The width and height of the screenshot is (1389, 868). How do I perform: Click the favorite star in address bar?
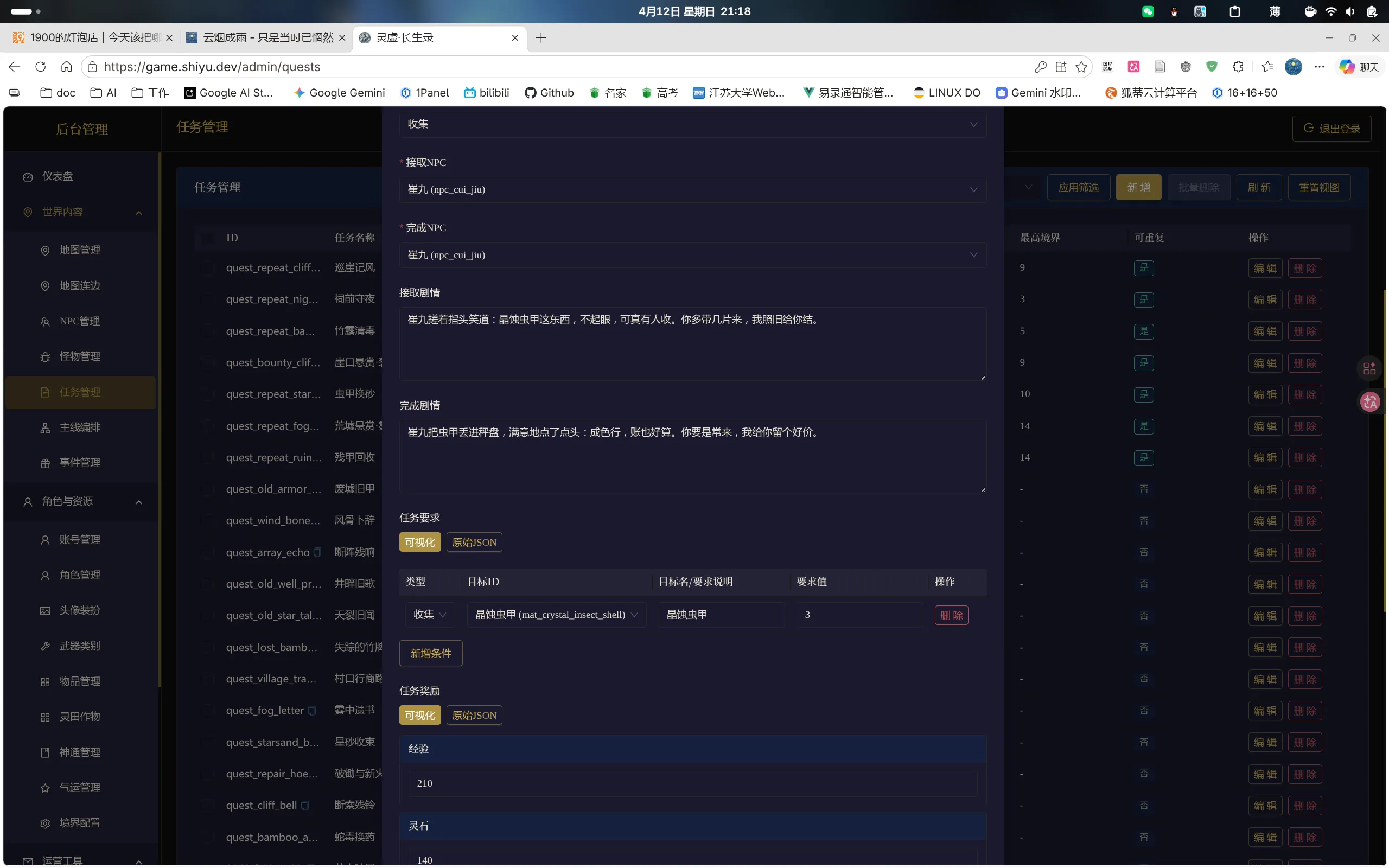(1081, 67)
